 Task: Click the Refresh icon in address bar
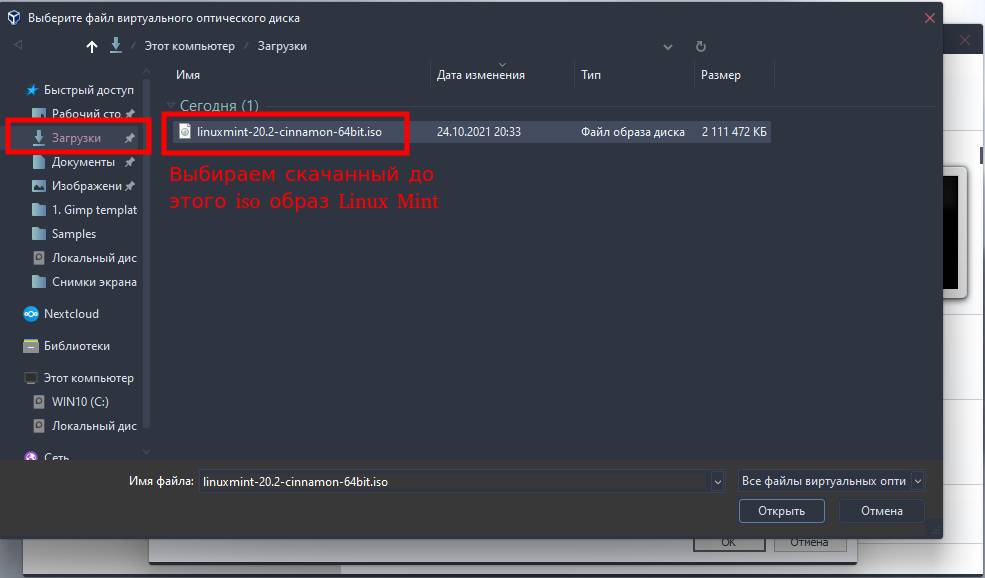pyautogui.click(x=701, y=47)
